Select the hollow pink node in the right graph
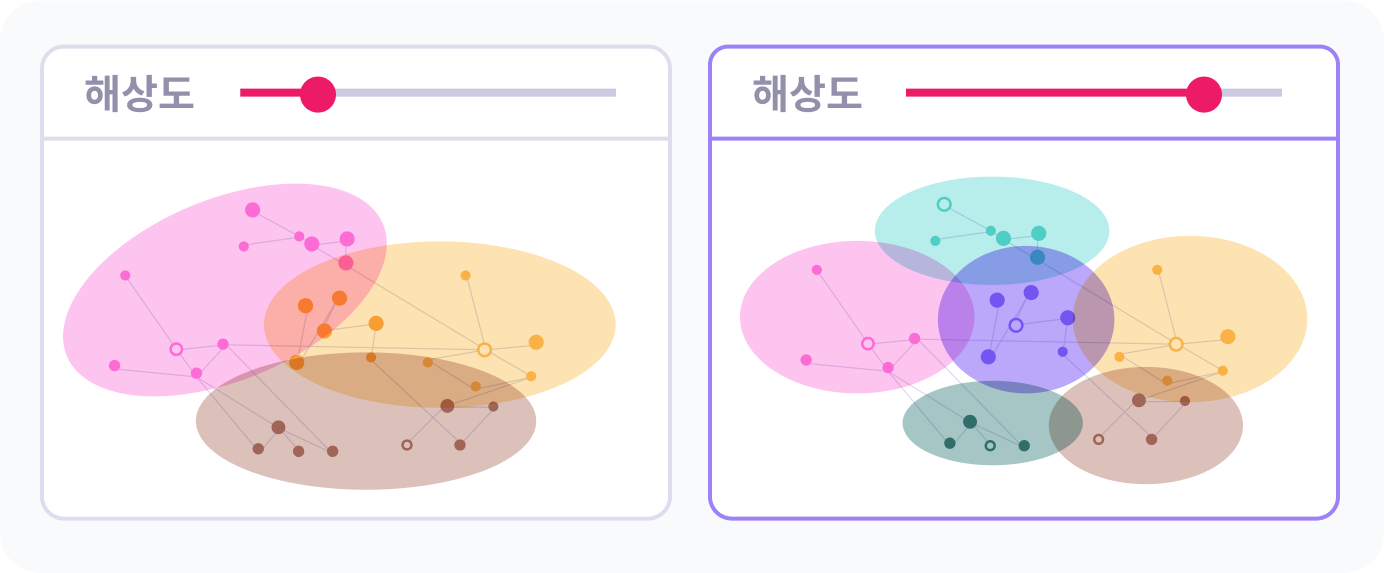The width and height of the screenshot is (1384, 573). [x=868, y=344]
